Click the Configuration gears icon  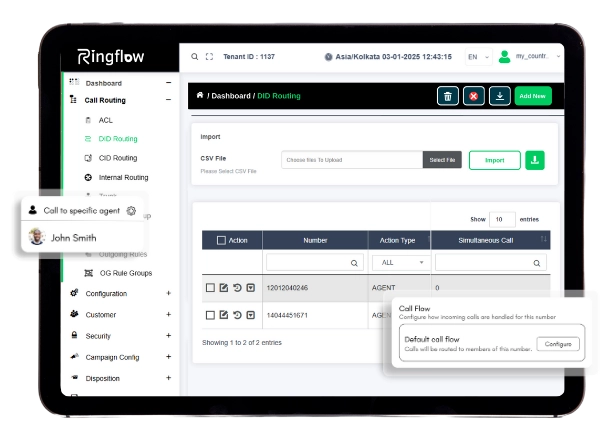click(74, 293)
